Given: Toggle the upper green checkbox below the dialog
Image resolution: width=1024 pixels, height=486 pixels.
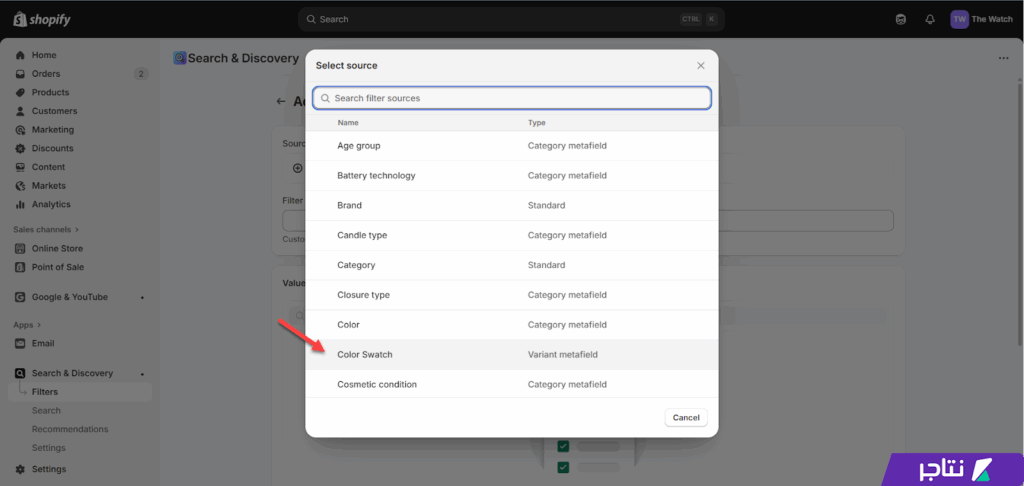Looking at the screenshot, I should tap(564, 446).
